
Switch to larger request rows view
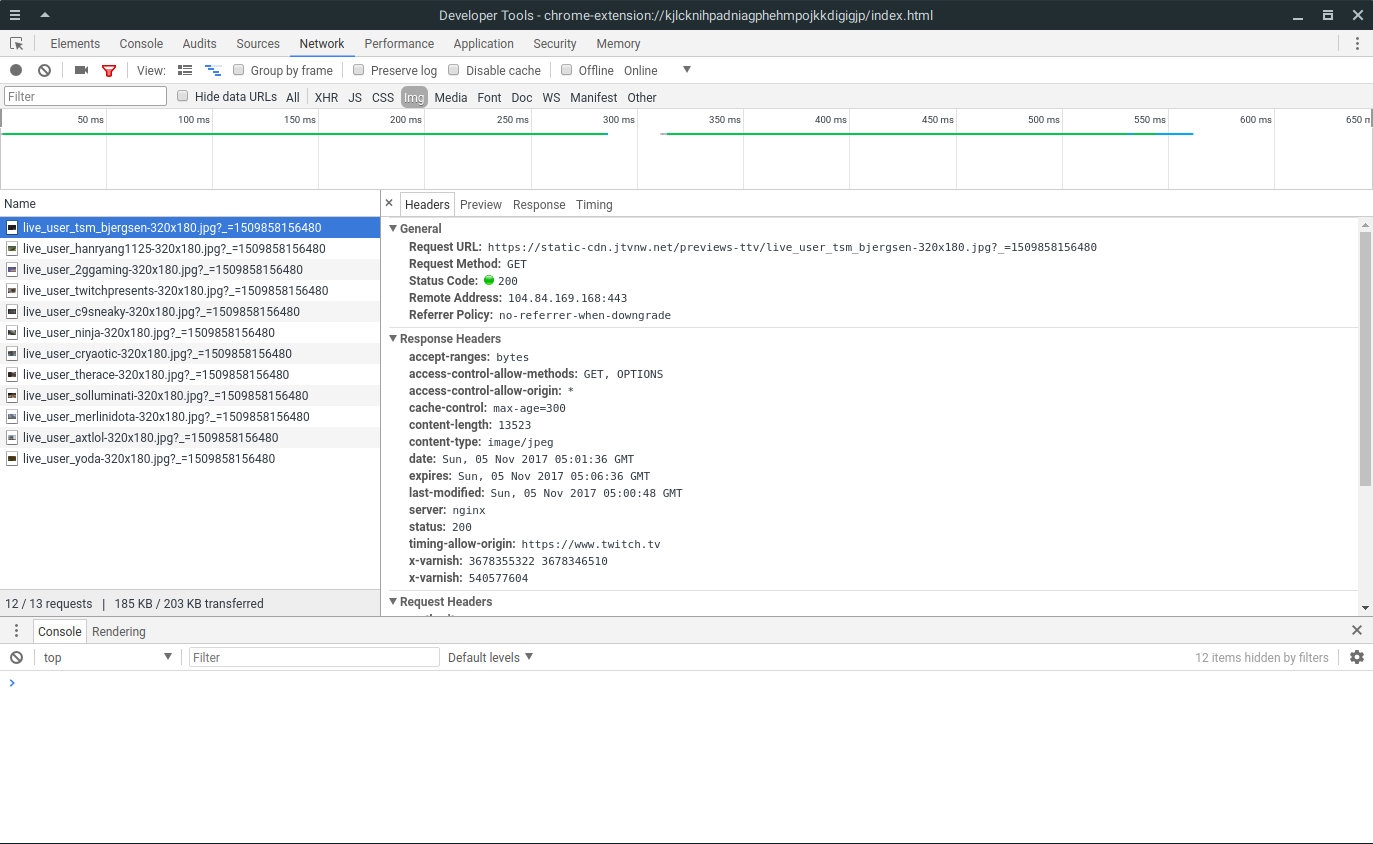185,70
